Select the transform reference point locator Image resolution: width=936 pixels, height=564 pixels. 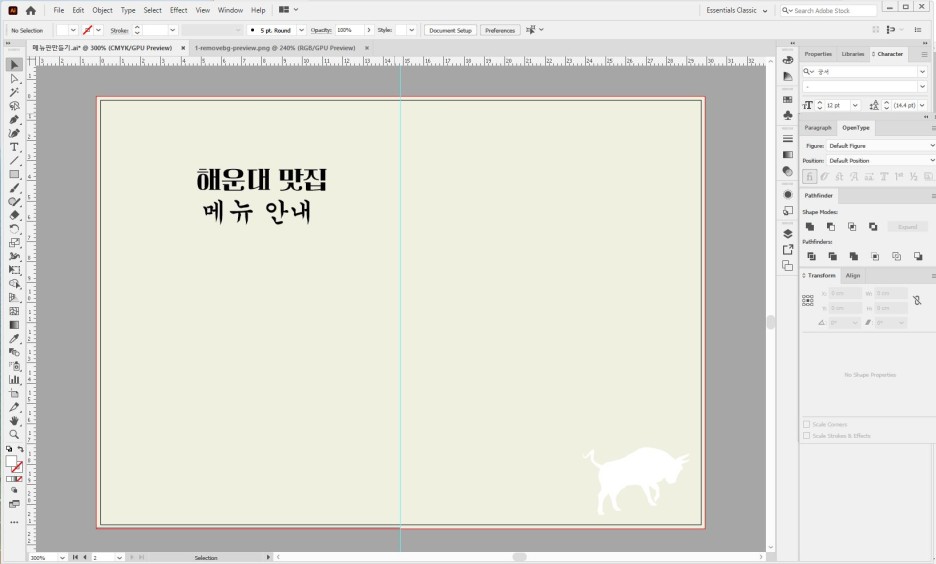point(808,300)
